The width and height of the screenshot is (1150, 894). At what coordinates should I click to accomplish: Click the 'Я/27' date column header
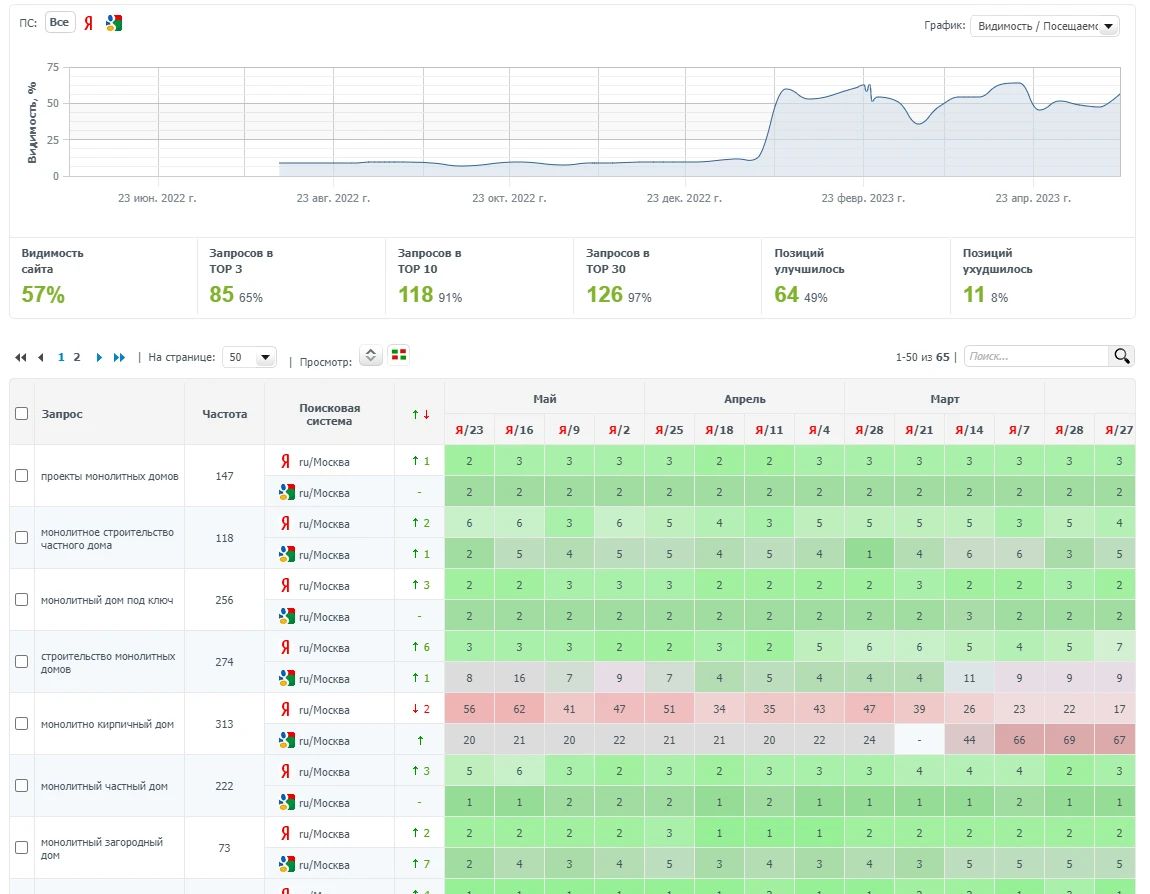coord(1118,430)
